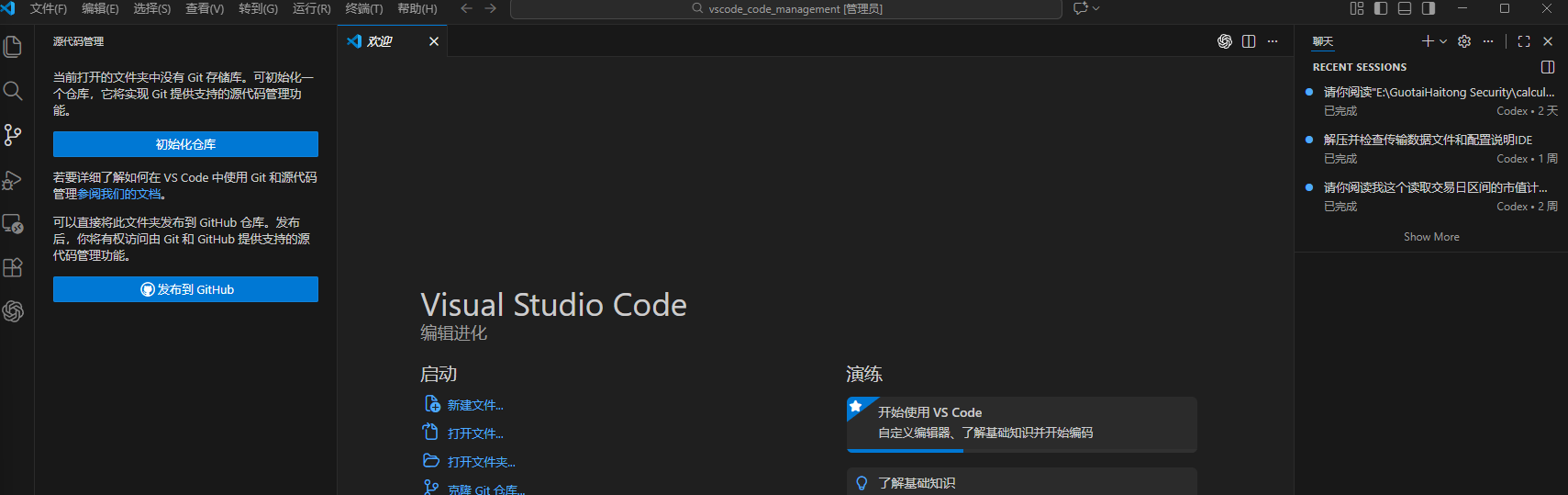The image size is (1568, 495).
Task: Go forward using the navigation arrow
Action: pyautogui.click(x=491, y=8)
